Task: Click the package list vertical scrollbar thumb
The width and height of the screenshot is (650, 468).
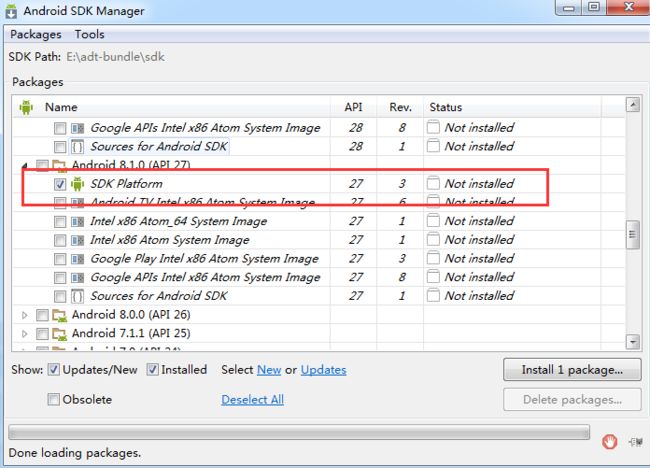Action: click(632, 234)
